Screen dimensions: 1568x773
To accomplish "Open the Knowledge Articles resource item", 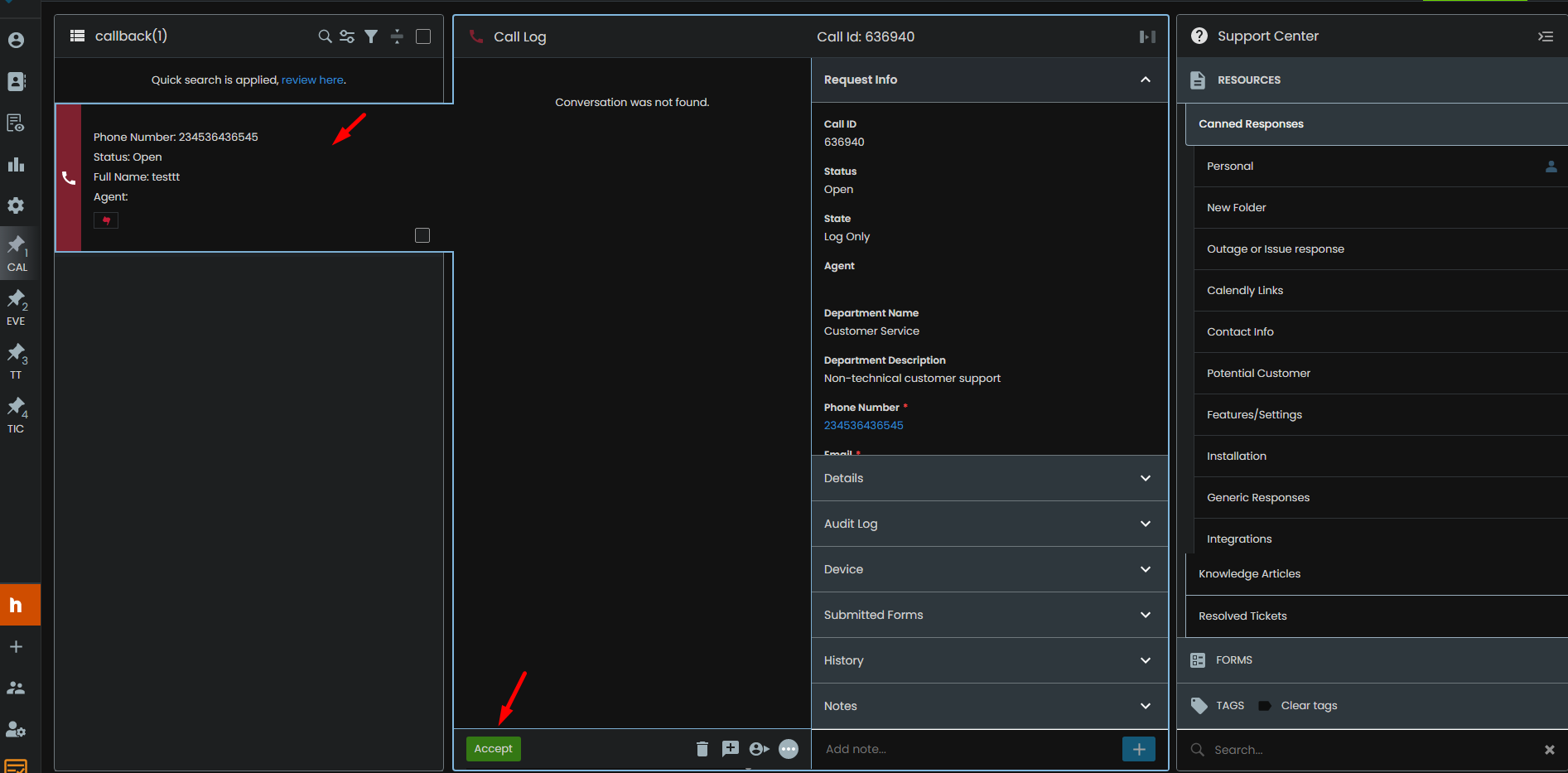I will coord(1249,573).
